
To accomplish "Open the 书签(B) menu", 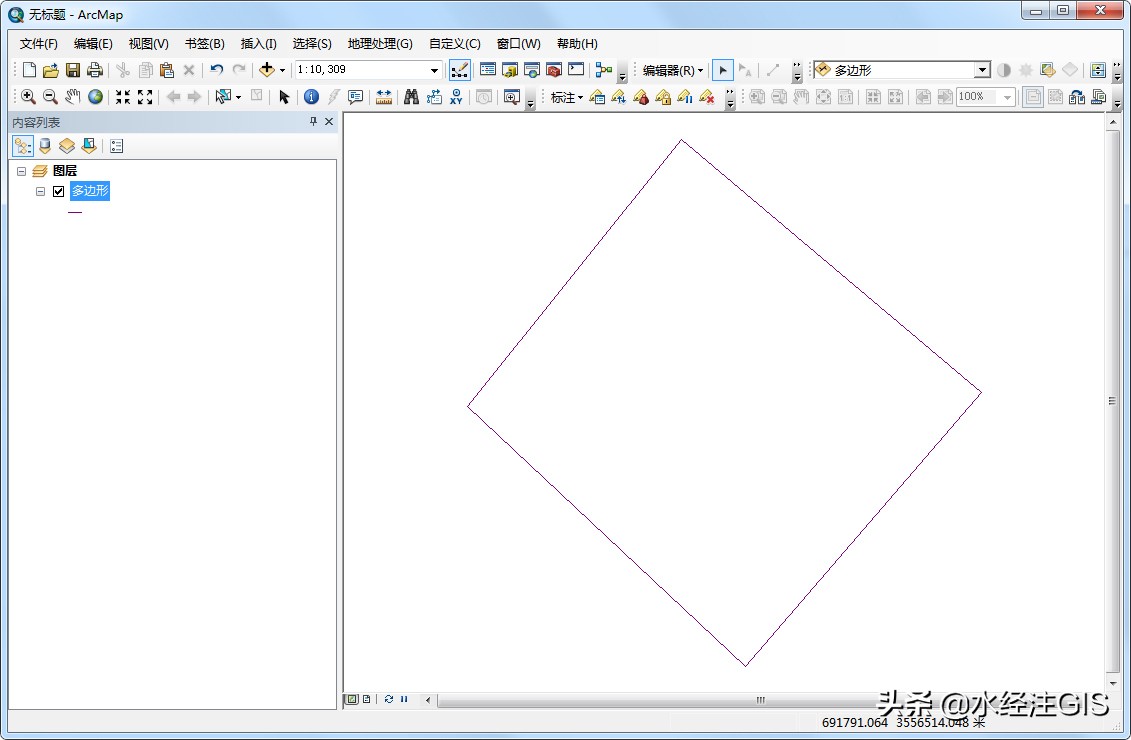I will coord(205,43).
